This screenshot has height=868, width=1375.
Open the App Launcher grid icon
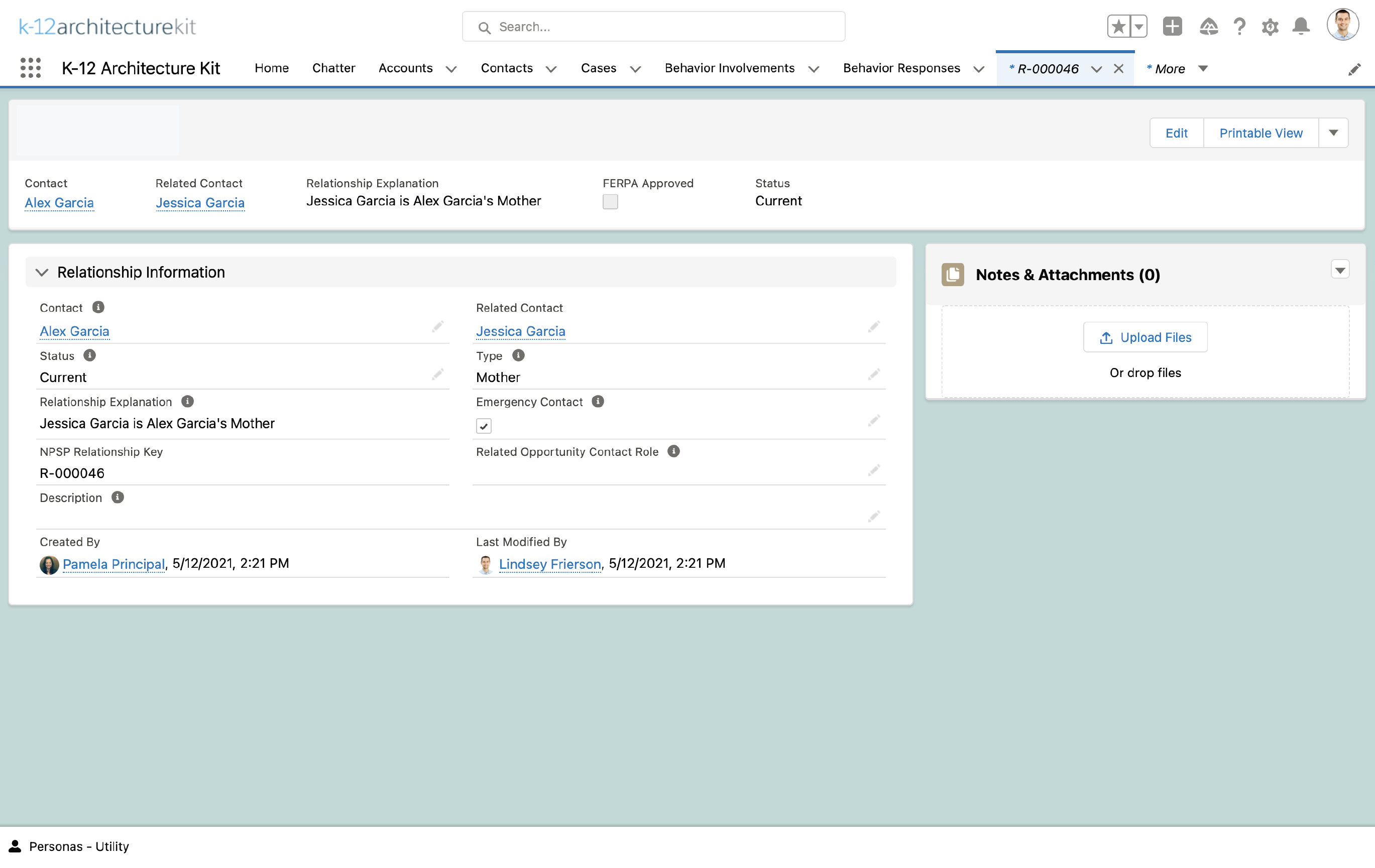point(30,68)
